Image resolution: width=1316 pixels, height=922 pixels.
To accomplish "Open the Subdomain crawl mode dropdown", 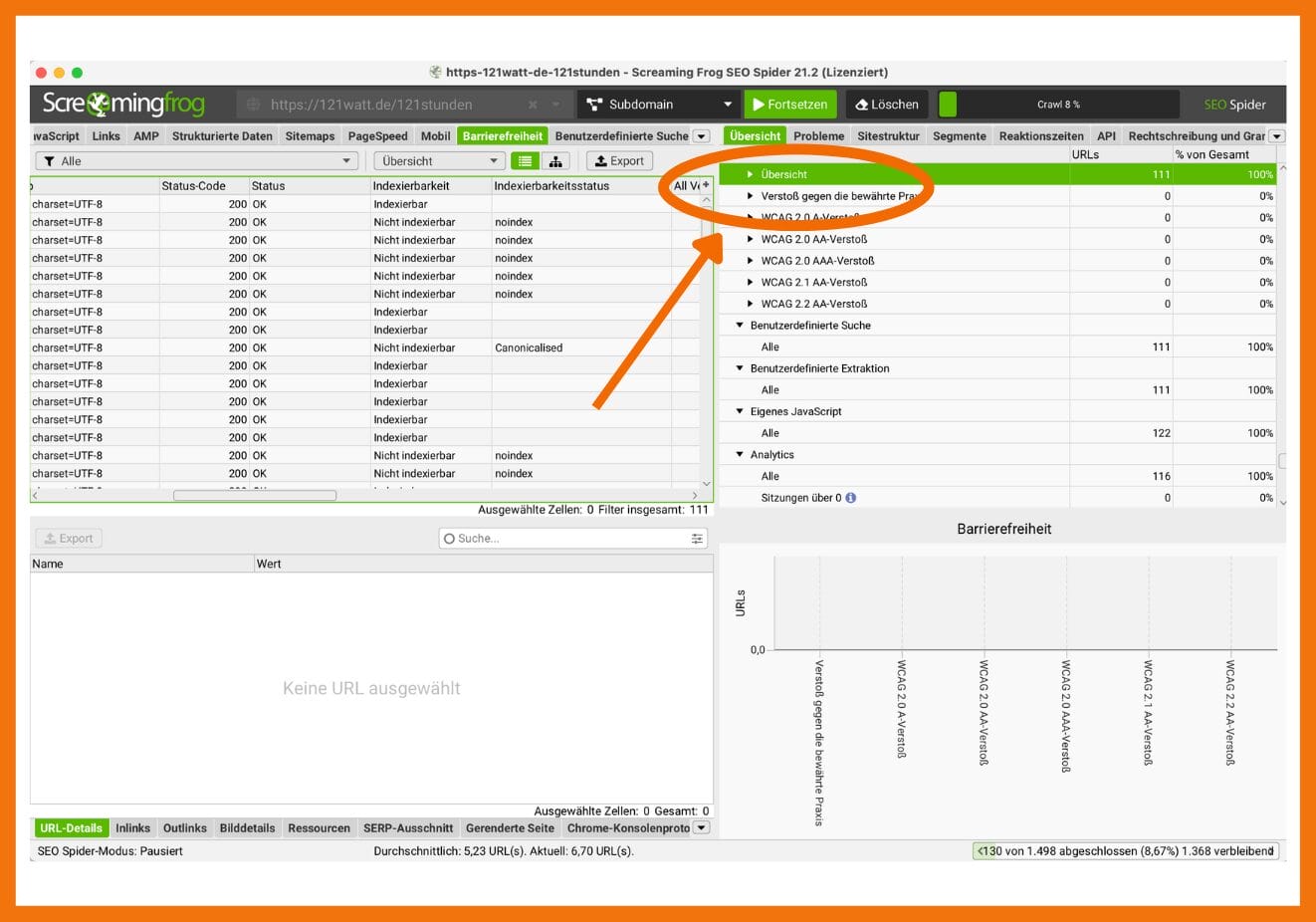I will [658, 105].
